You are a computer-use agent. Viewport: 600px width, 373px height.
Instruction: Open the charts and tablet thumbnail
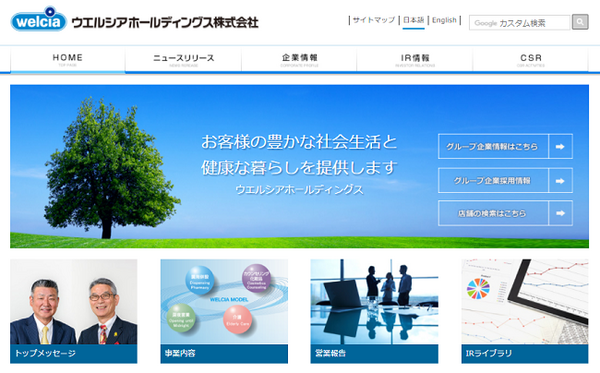coord(525,302)
